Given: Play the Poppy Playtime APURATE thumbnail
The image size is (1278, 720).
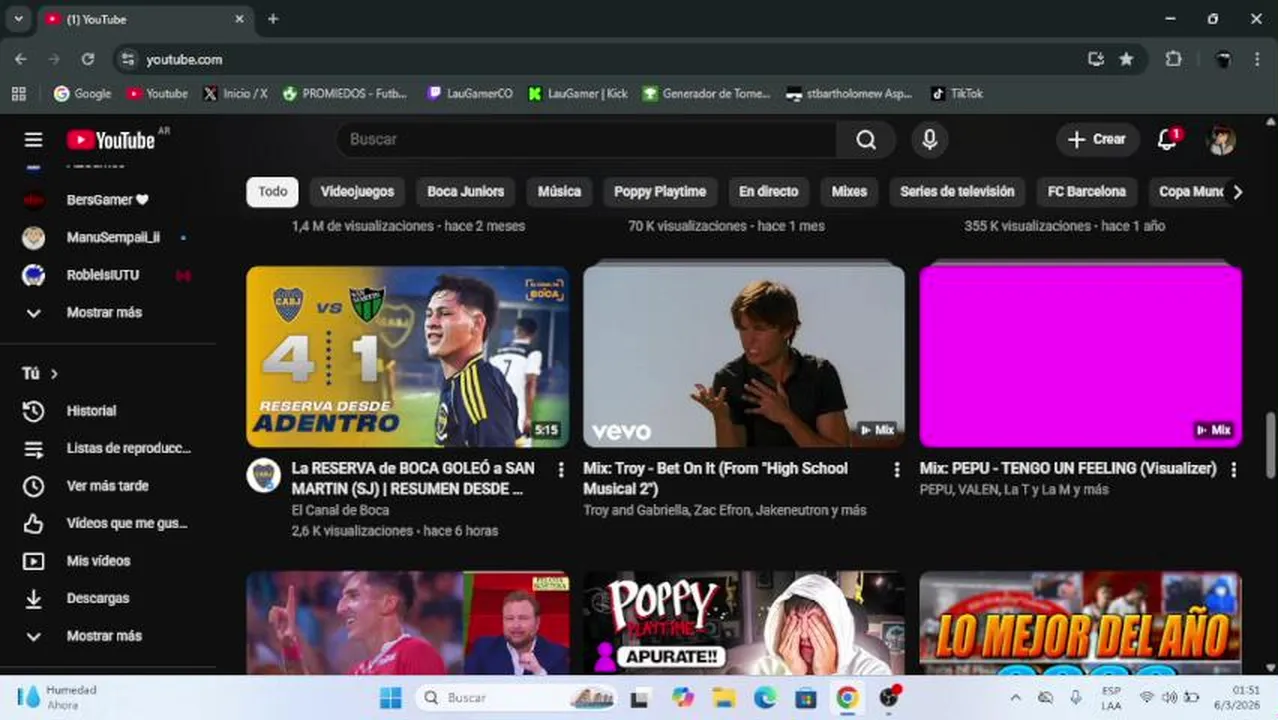Looking at the screenshot, I should [x=744, y=623].
